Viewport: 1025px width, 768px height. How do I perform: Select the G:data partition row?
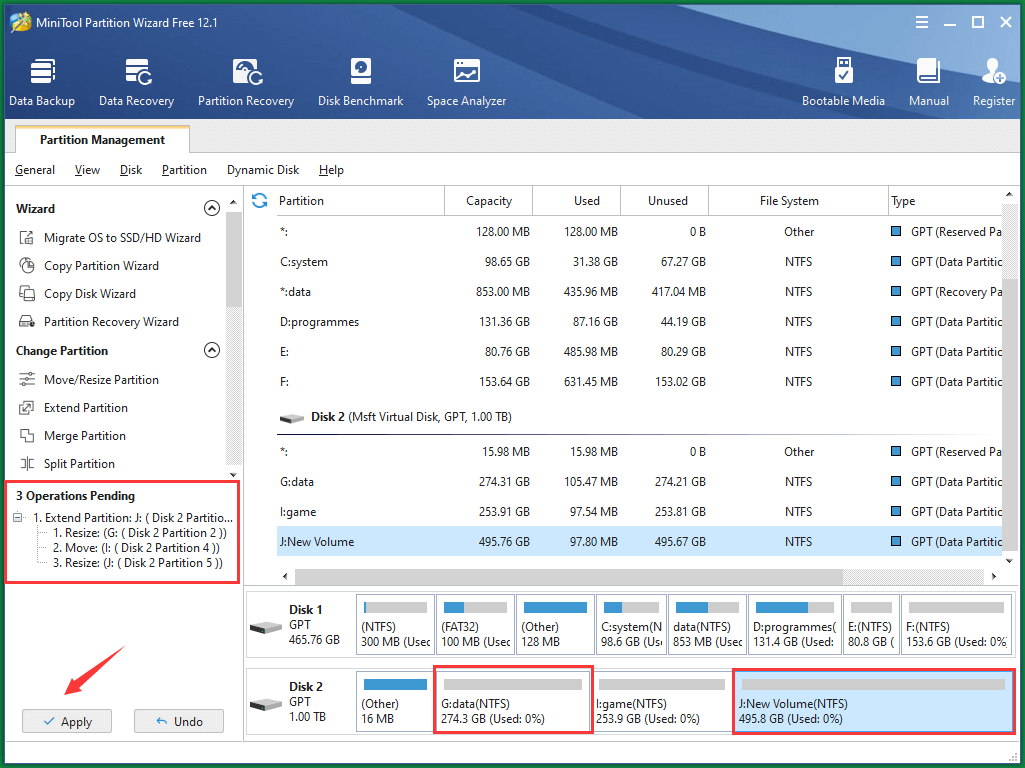click(639, 482)
